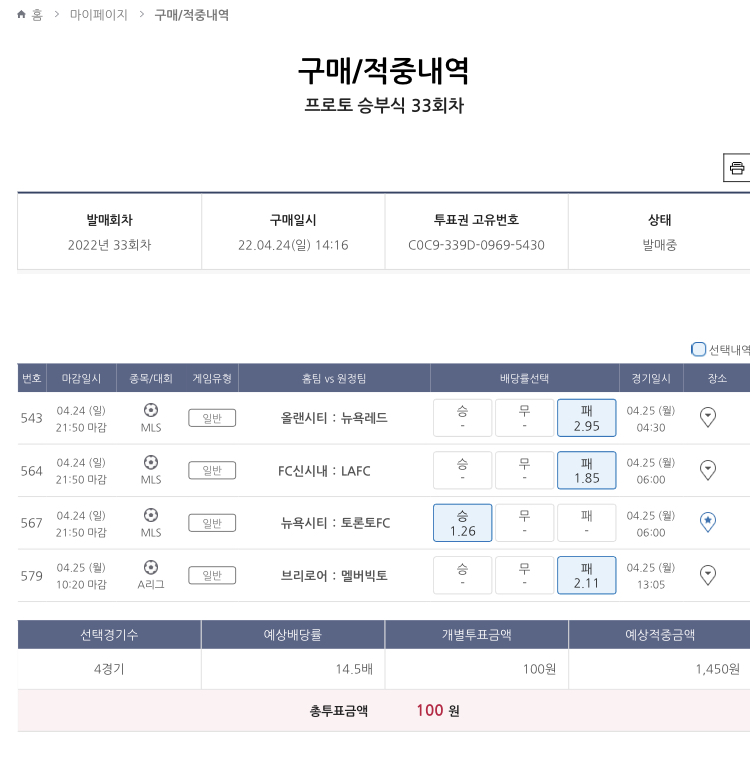Screen dimensions: 750x760
Task: Select 패 2.11 odds for match 579
Action: coord(587,575)
